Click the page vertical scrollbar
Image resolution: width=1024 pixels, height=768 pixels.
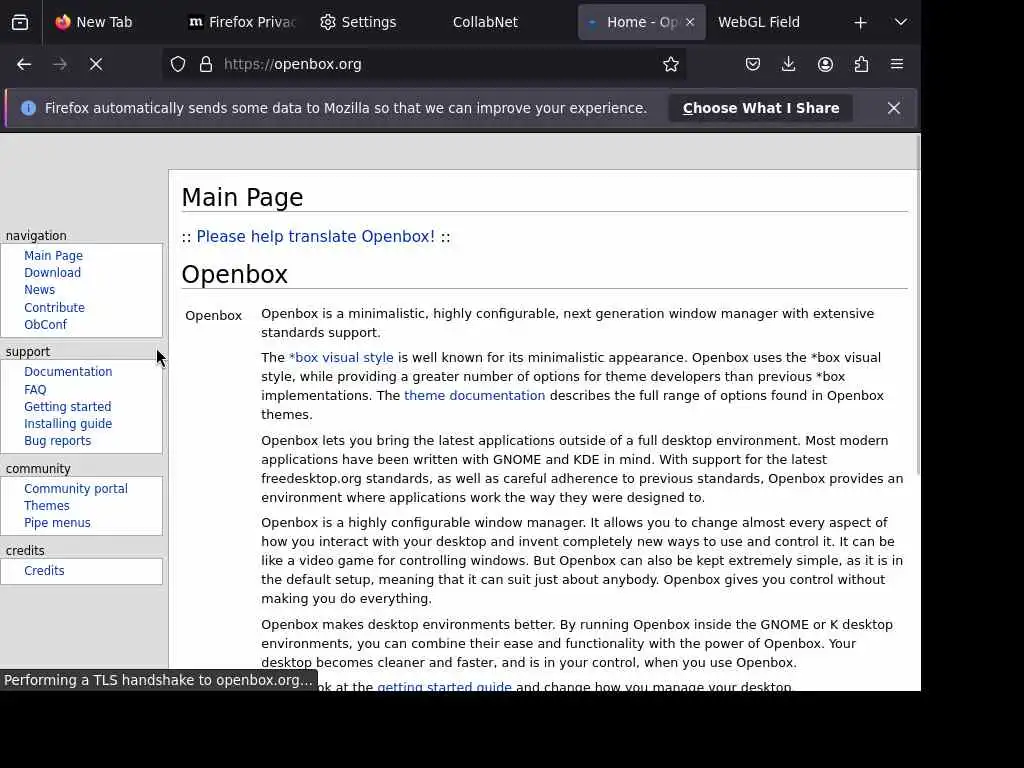(x=918, y=304)
